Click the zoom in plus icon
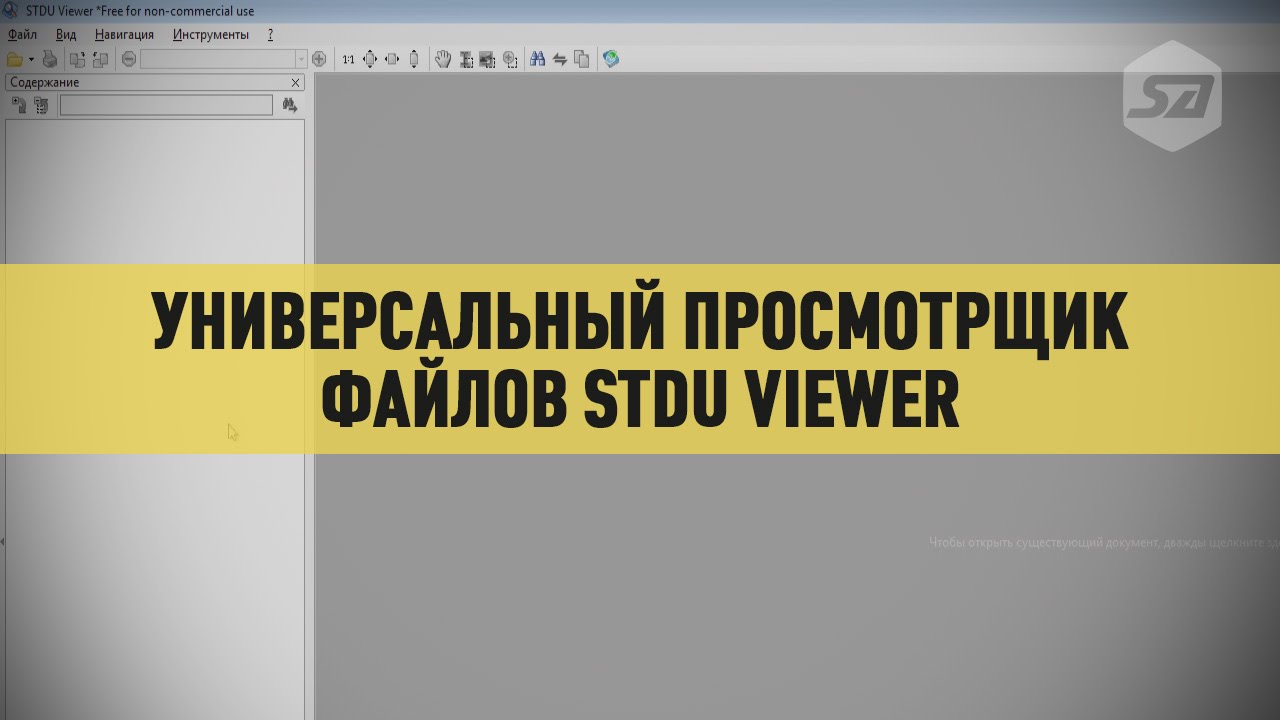 click(319, 59)
